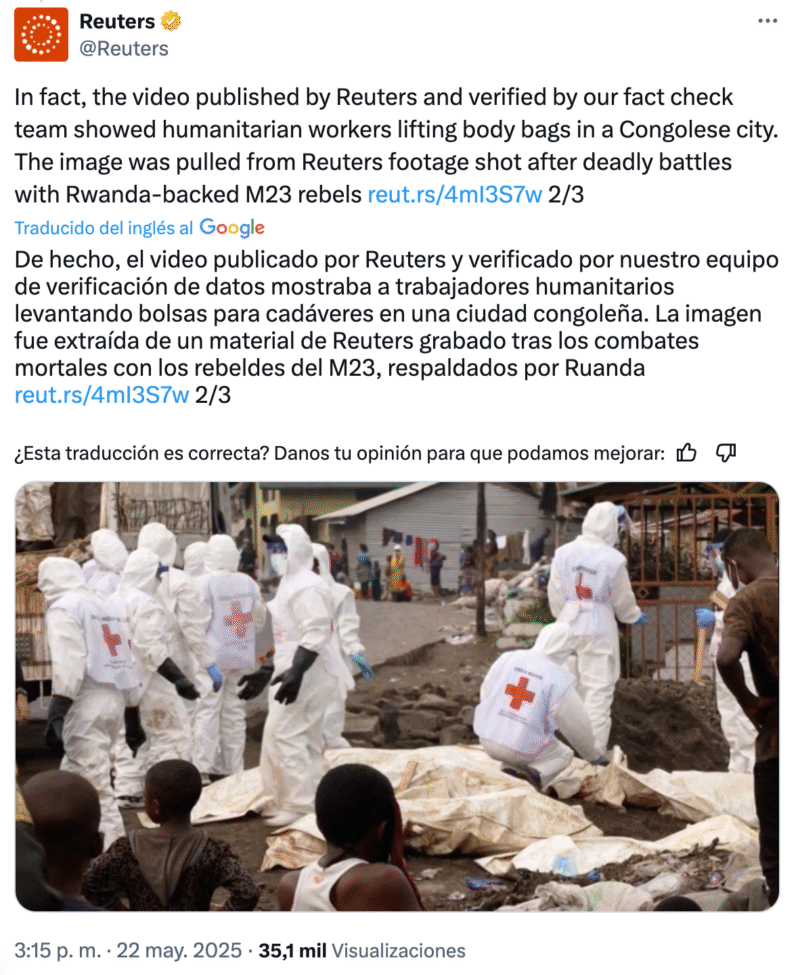Open reut.rs link in the English text
The image size is (800, 975).
(x=454, y=195)
